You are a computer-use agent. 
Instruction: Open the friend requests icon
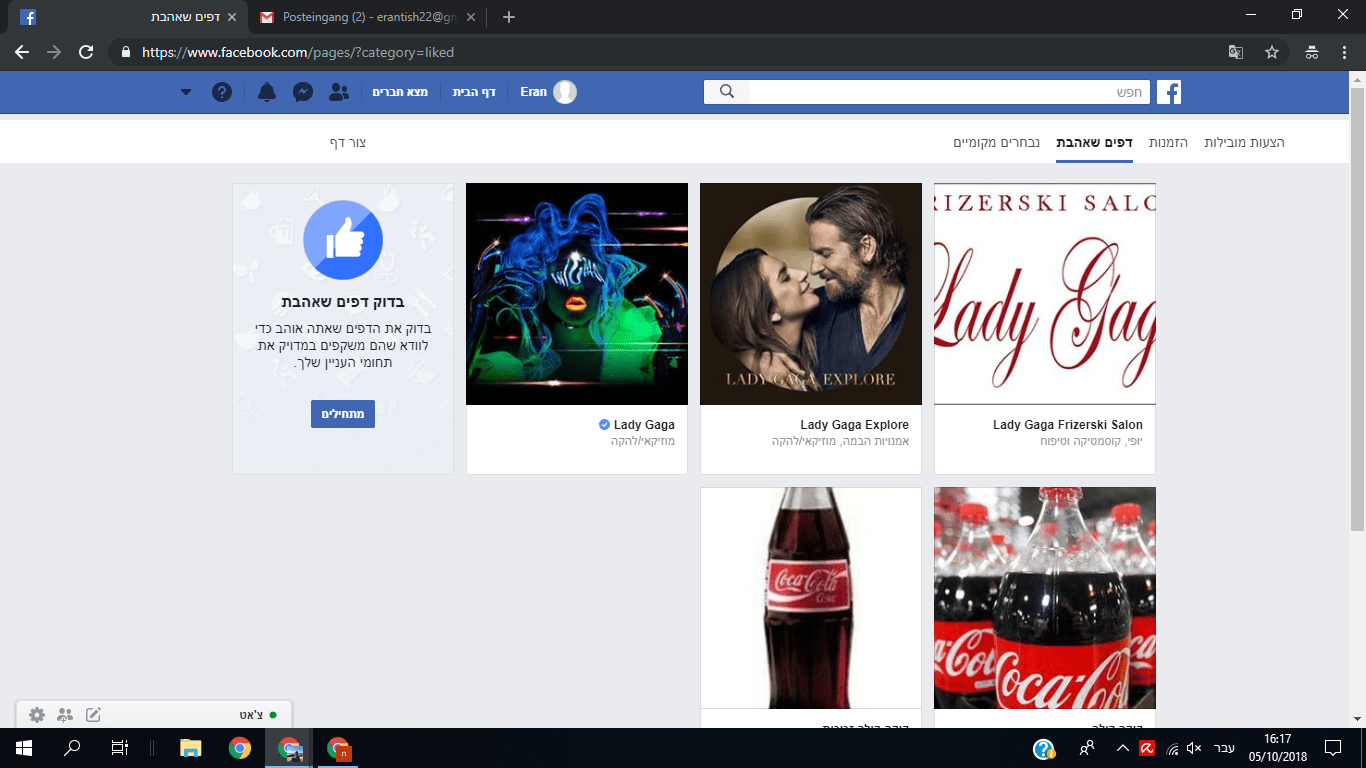[339, 92]
